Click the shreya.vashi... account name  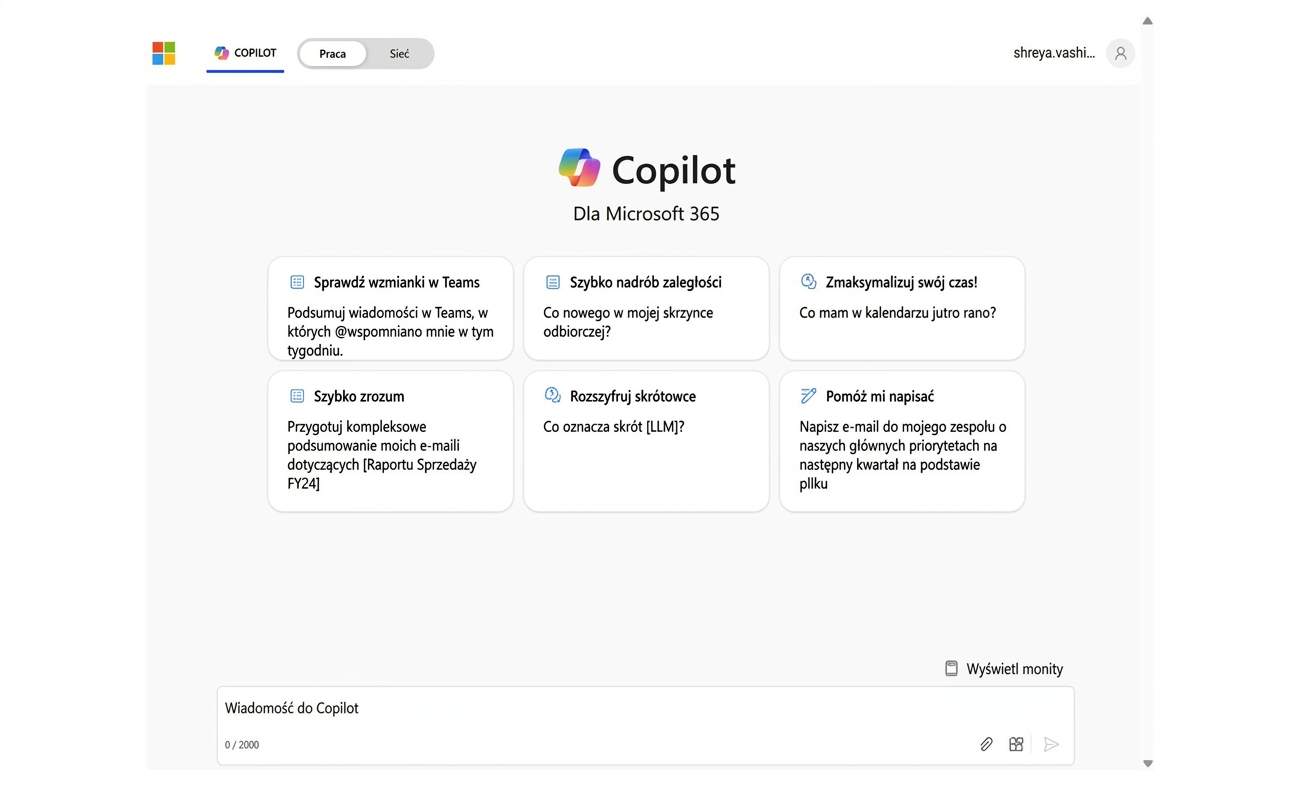pyautogui.click(x=1054, y=53)
